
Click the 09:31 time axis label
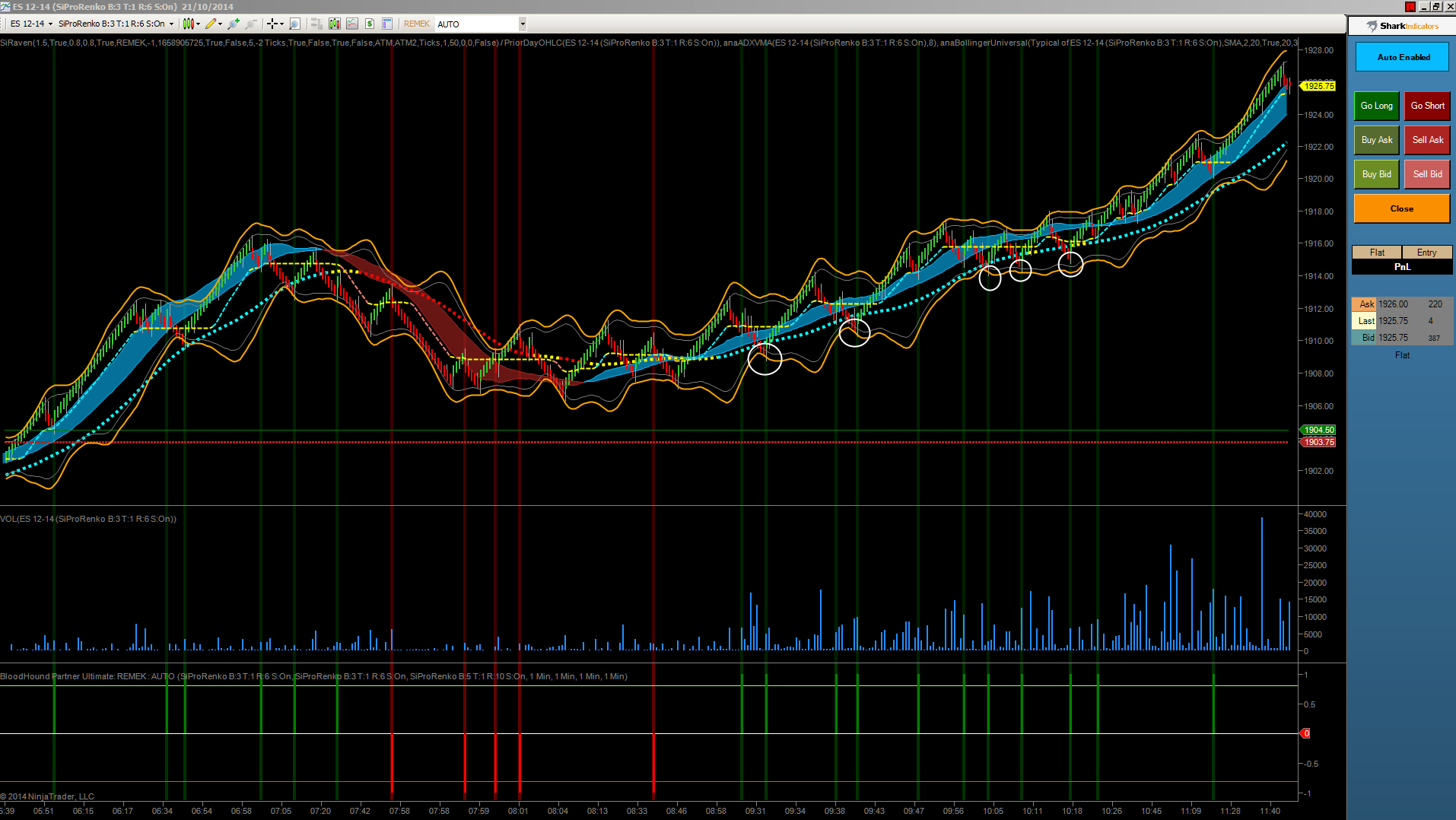coord(755,811)
